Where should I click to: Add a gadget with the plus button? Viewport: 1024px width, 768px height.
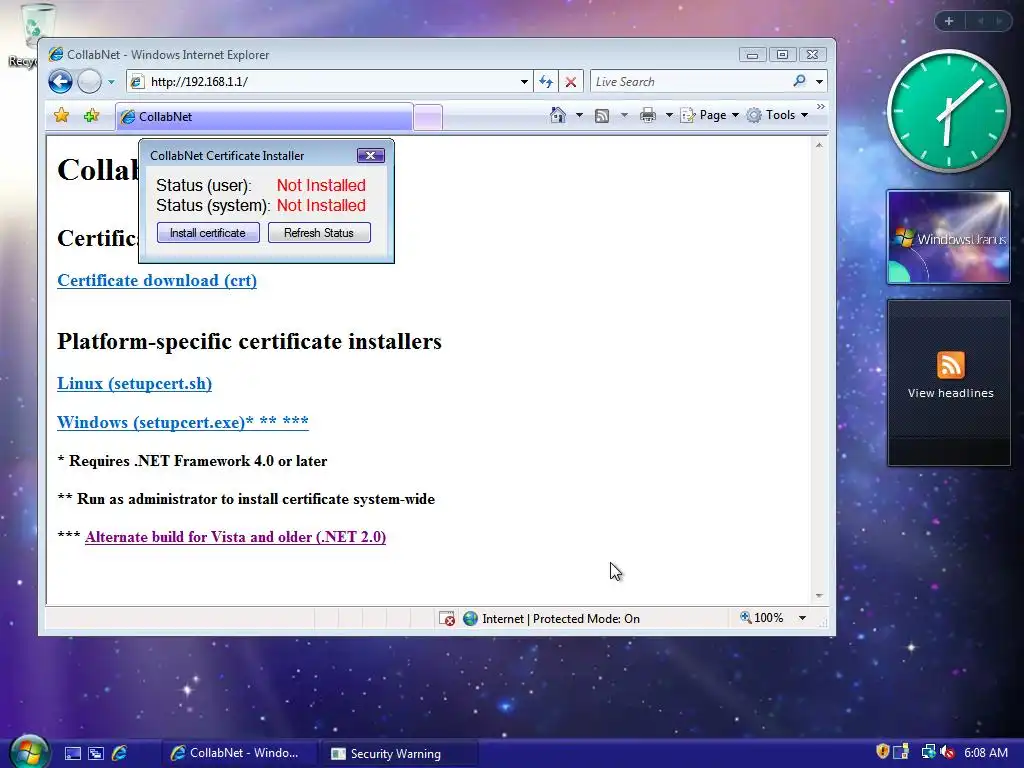(x=949, y=21)
